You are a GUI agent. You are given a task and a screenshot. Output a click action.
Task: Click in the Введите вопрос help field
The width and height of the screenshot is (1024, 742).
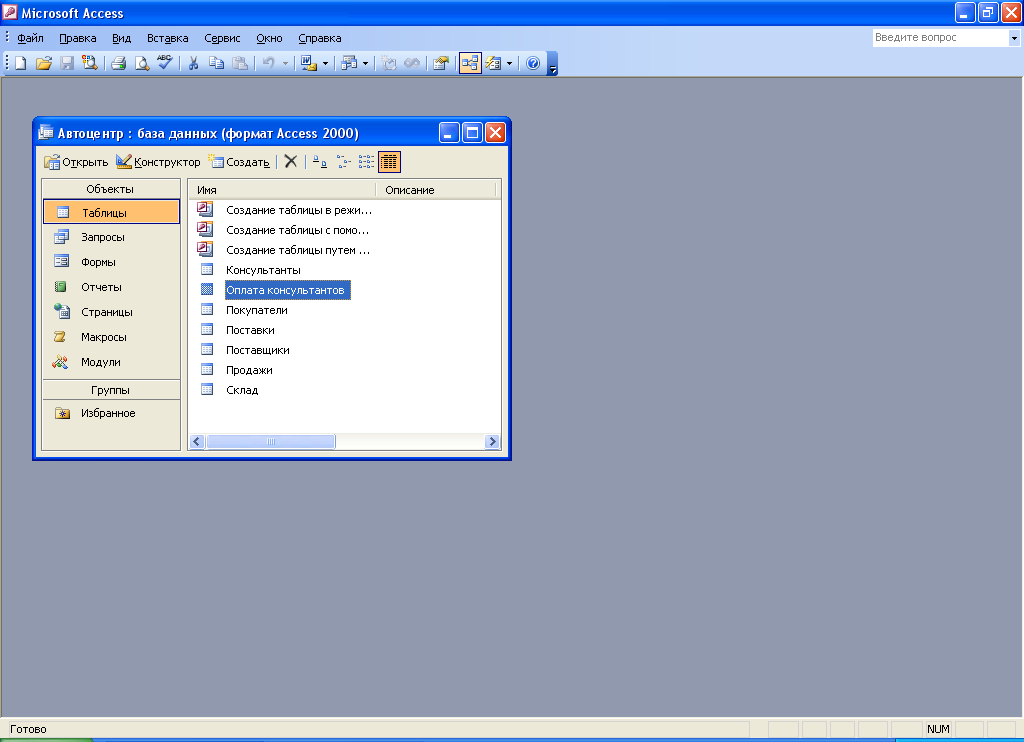(940, 38)
